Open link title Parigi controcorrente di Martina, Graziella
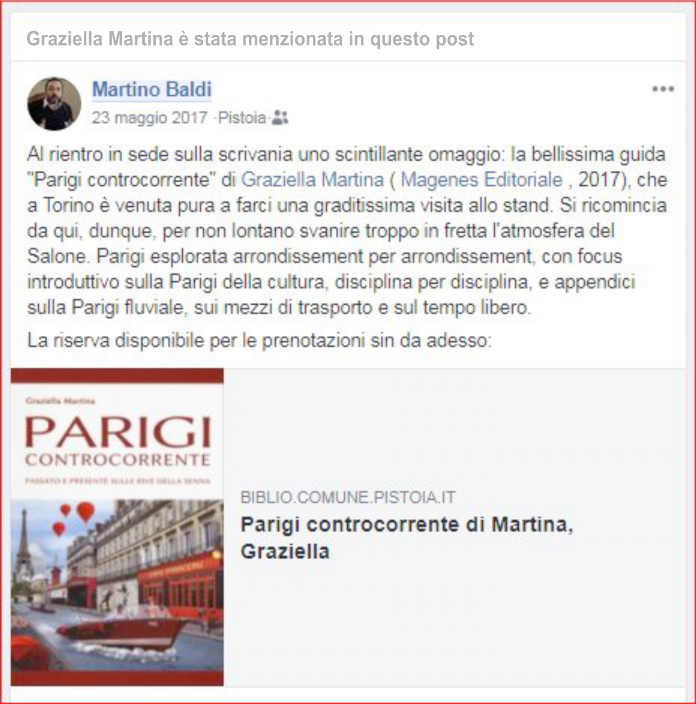696x704 pixels. point(407,537)
